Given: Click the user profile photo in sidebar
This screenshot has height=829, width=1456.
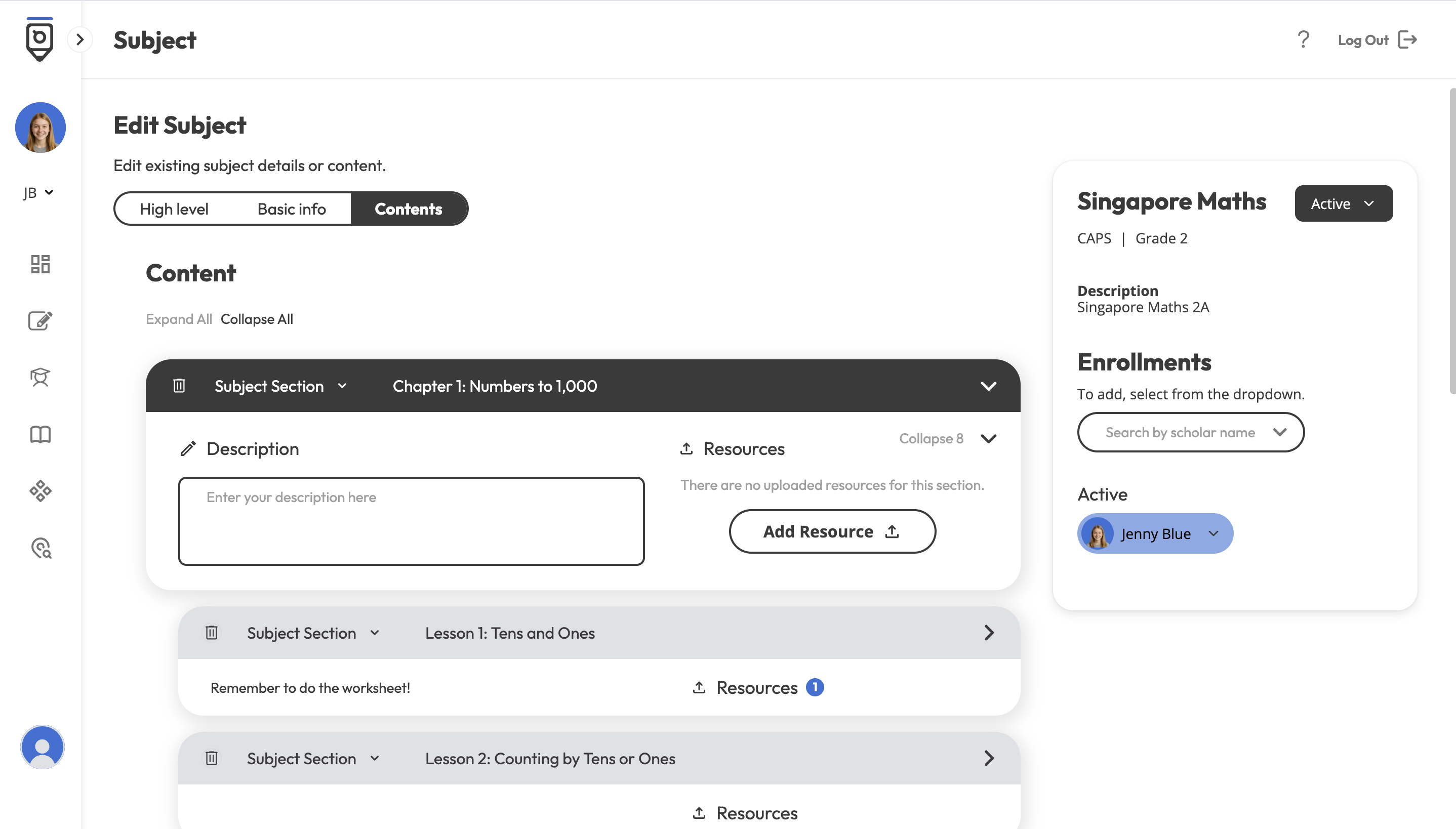Looking at the screenshot, I should [41, 127].
